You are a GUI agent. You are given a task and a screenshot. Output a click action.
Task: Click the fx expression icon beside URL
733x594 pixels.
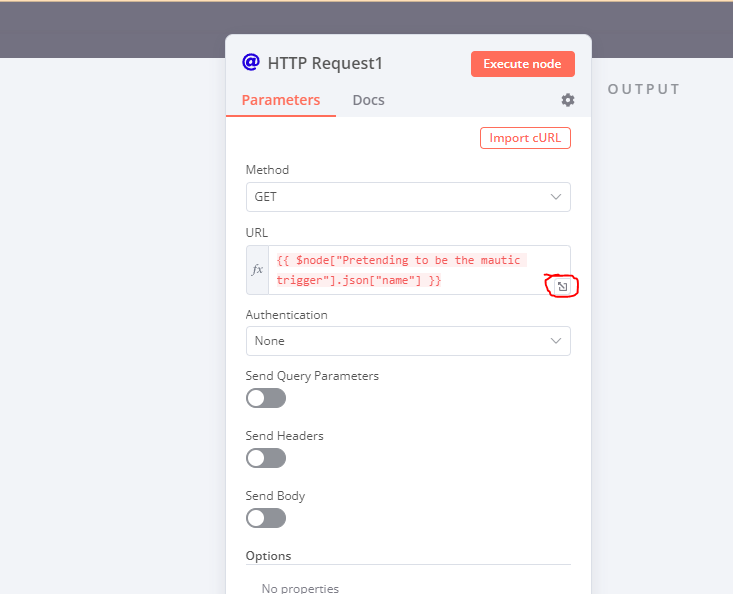257,270
